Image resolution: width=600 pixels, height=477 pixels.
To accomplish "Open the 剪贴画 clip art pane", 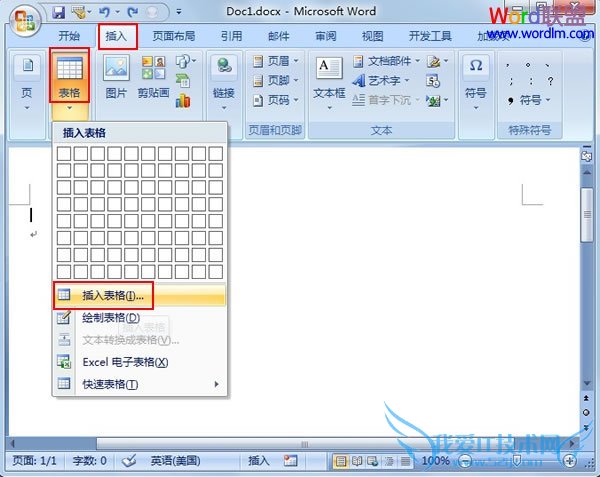I will pyautogui.click(x=153, y=77).
